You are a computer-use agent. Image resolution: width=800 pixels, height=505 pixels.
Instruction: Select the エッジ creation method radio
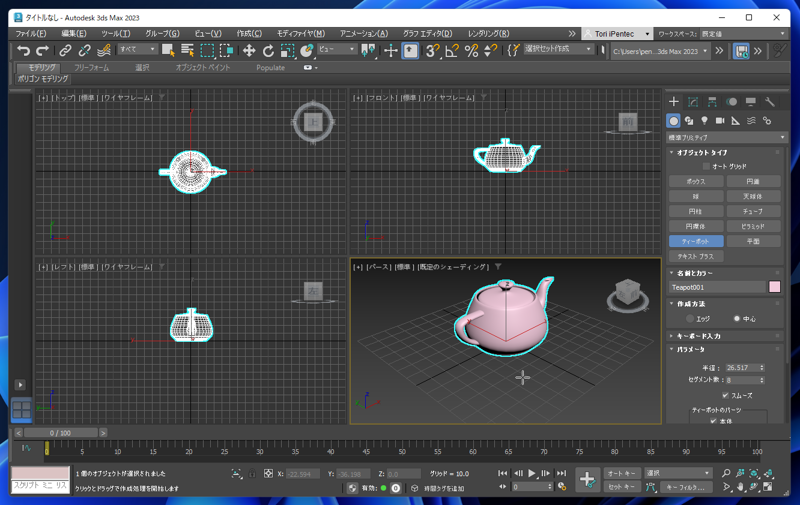tap(690, 319)
